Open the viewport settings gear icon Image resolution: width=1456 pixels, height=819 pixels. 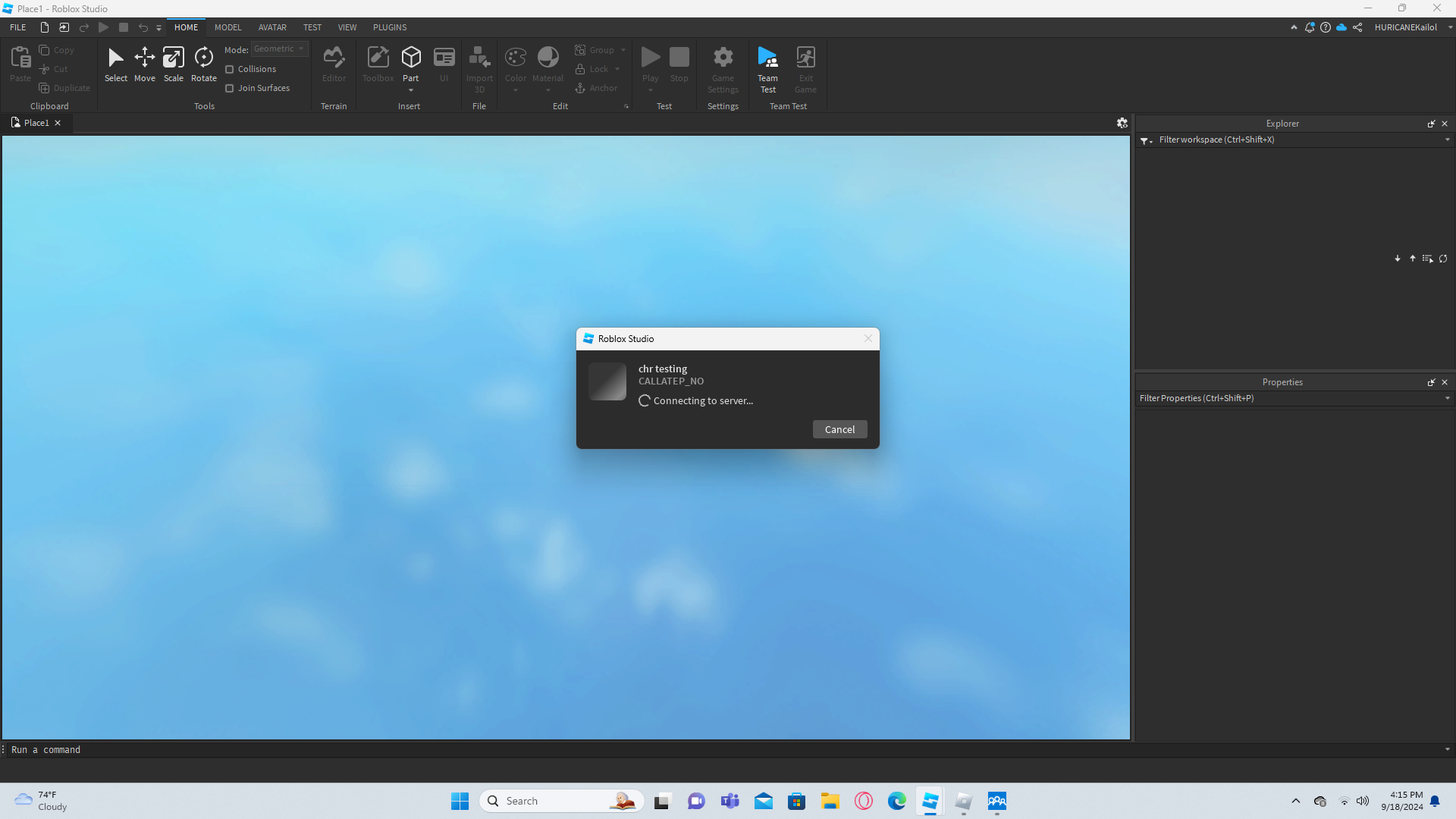(1122, 123)
